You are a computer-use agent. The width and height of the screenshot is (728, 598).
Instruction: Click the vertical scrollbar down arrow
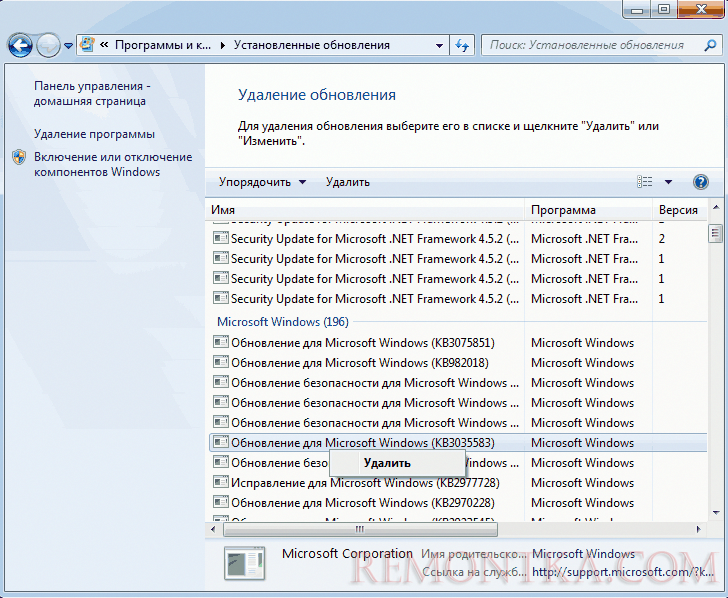tap(715, 513)
